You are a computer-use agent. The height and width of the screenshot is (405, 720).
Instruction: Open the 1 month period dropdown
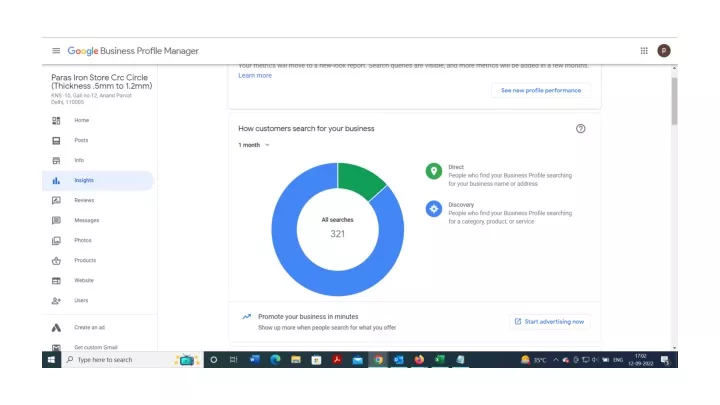coord(253,145)
